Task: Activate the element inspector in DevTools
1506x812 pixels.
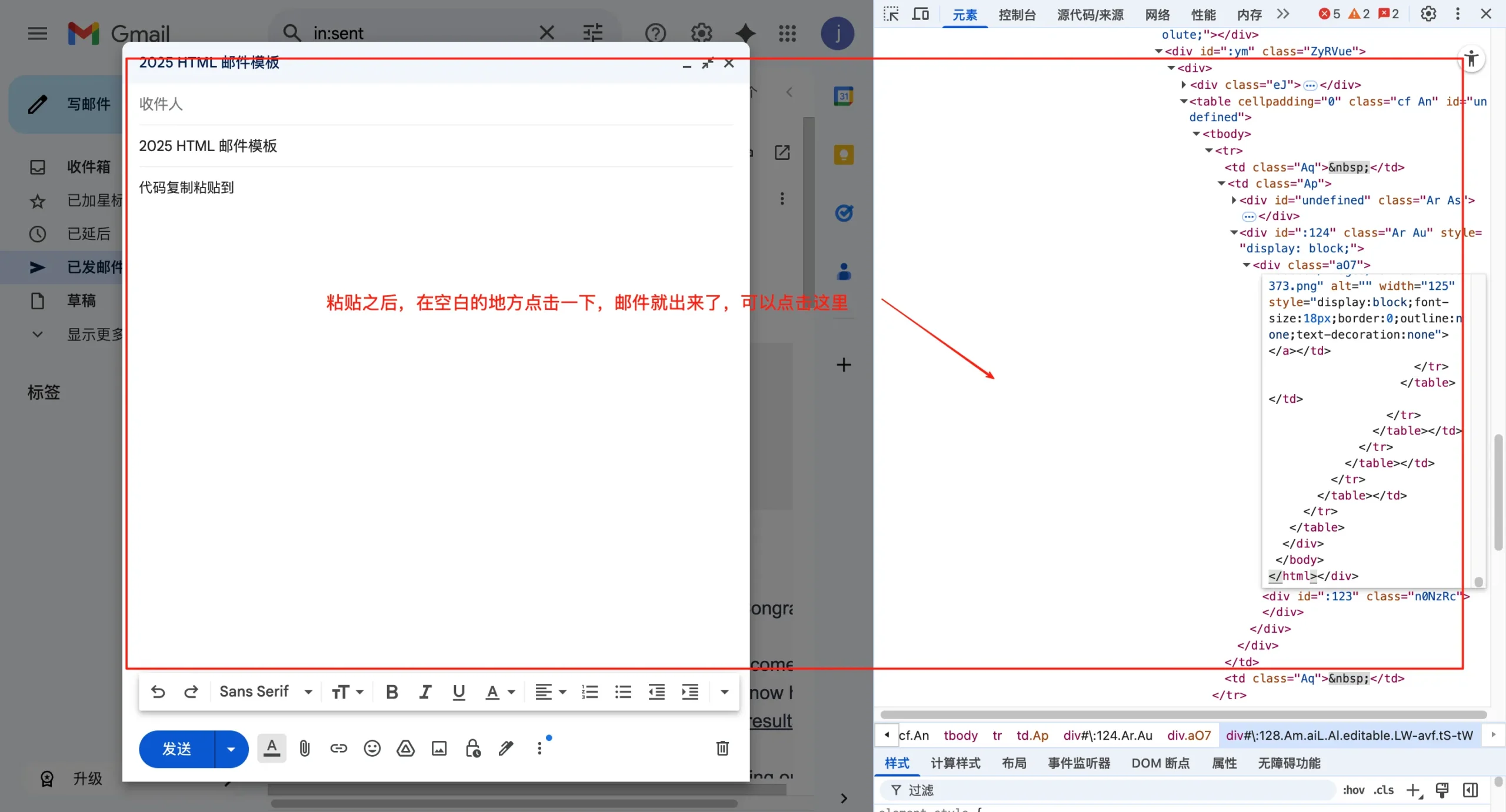Action: click(890, 14)
